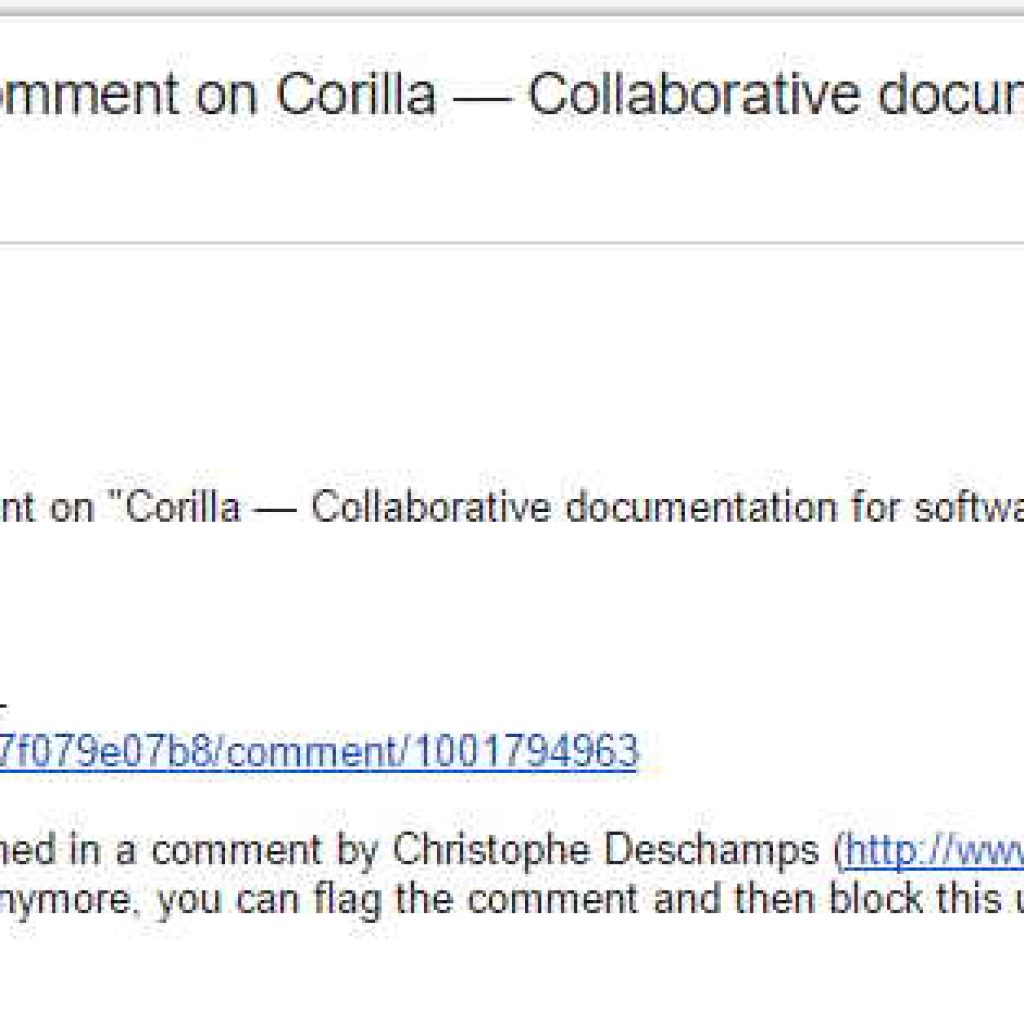Click the name Christophe Deschamps in the message
Image resolution: width=1024 pixels, height=1024 pixels.
click(x=605, y=850)
